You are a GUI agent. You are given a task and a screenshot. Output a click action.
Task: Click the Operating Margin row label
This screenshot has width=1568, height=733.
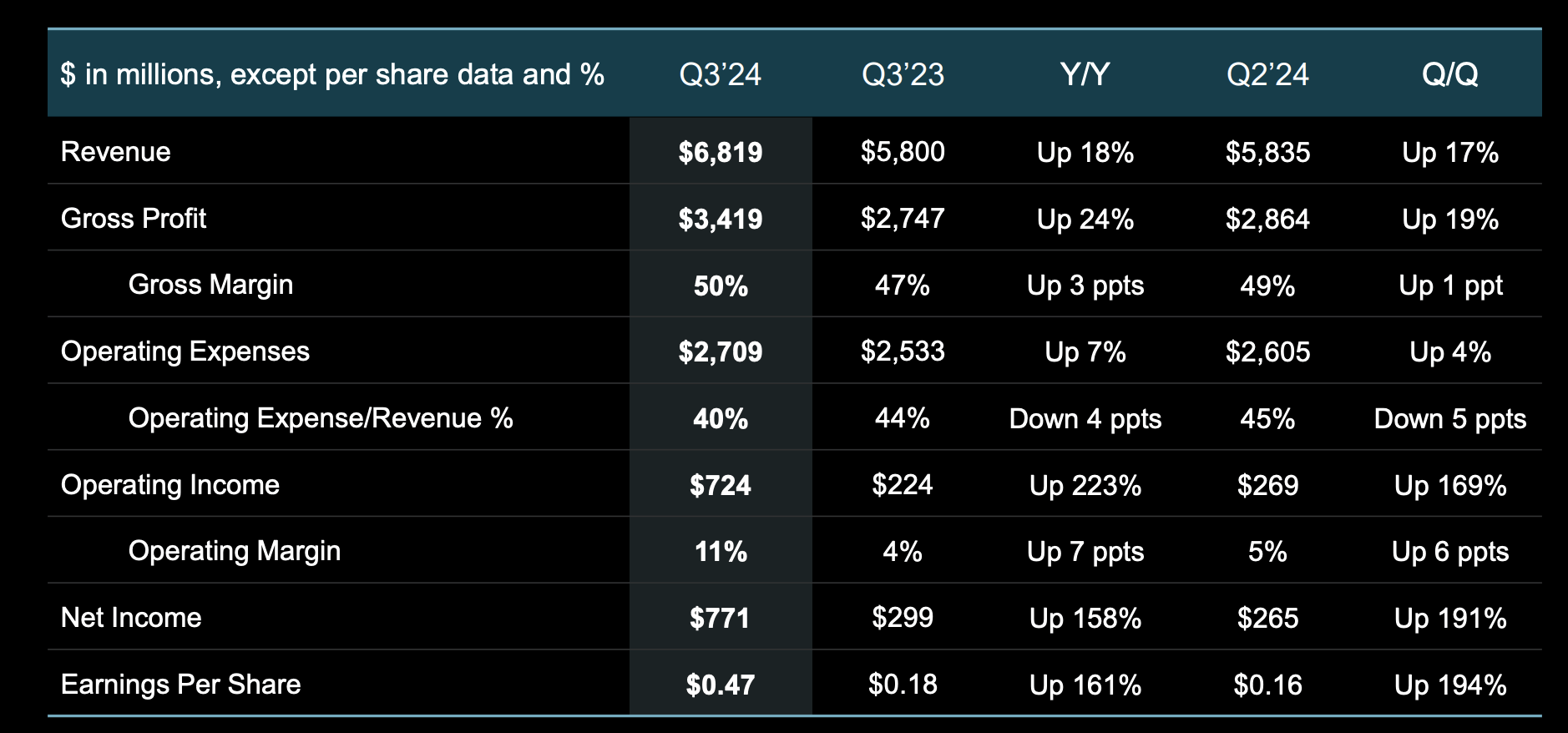click(235, 551)
